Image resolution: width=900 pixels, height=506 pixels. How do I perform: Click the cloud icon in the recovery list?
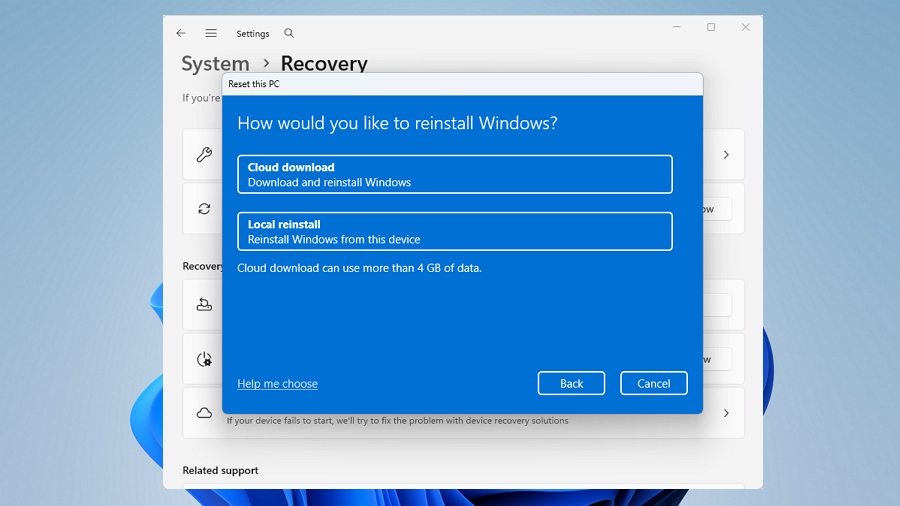click(204, 413)
